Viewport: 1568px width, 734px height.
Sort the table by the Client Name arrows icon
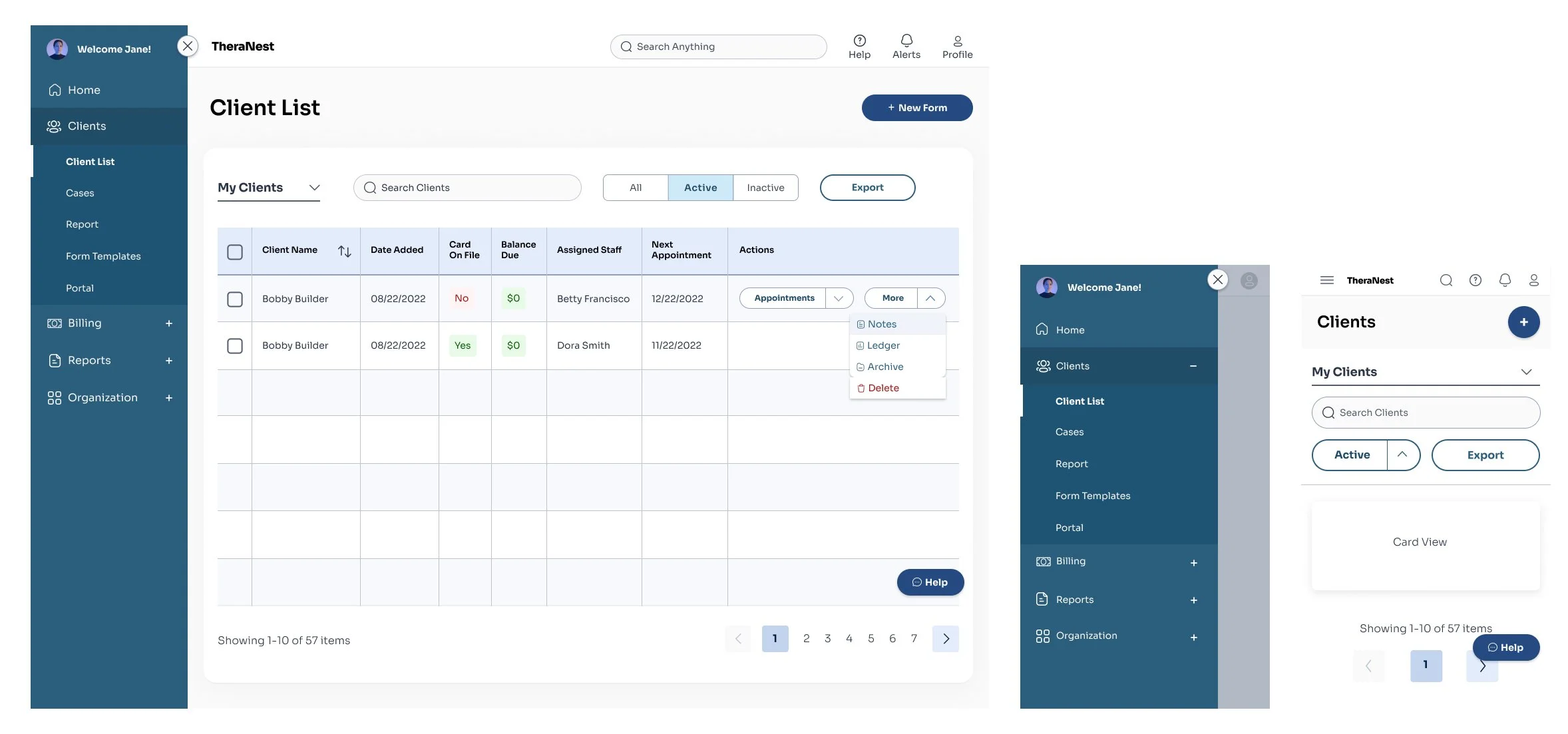tap(344, 251)
